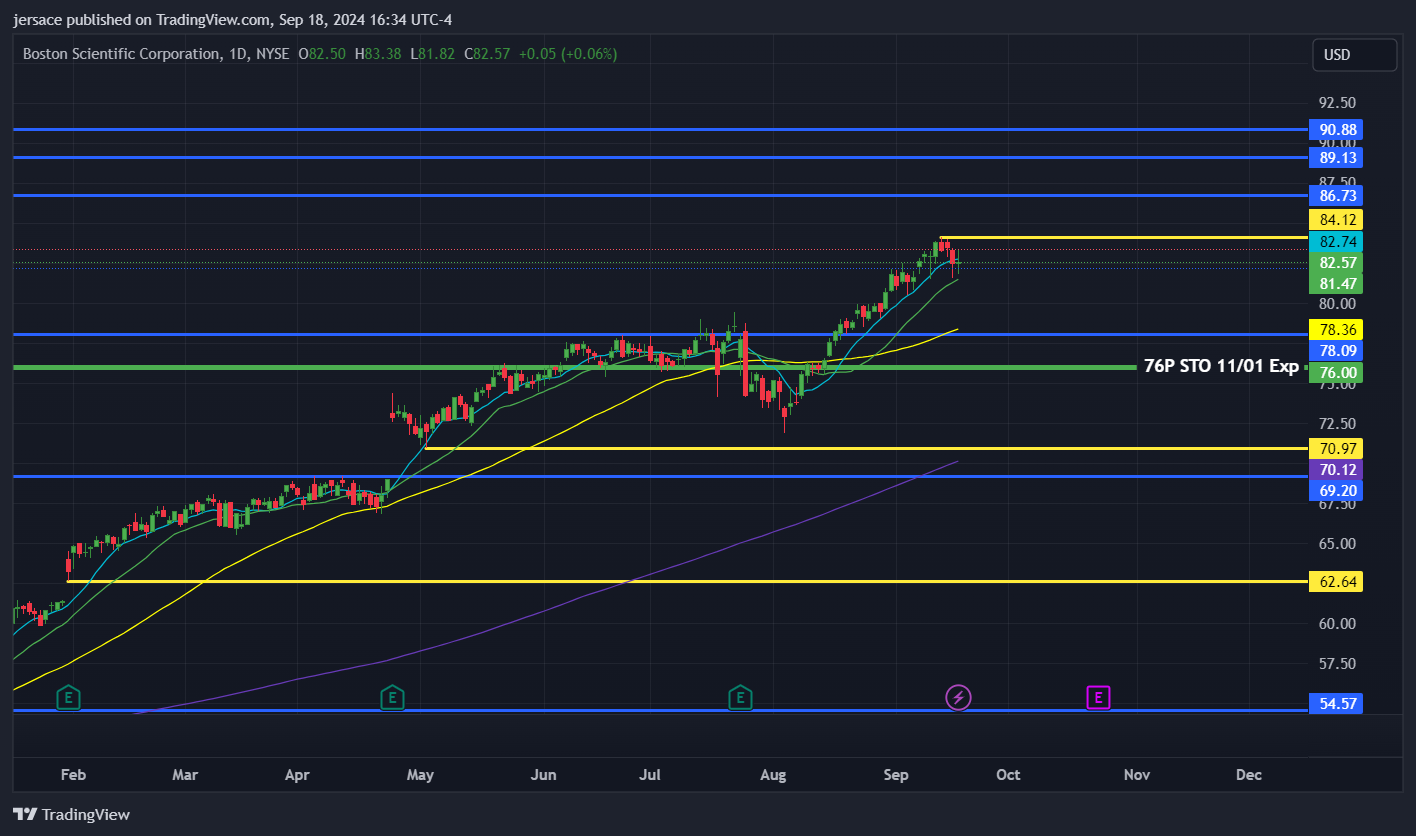Click the purple upcoming earnings E marker
Image resolution: width=1416 pixels, height=836 pixels.
1098,697
